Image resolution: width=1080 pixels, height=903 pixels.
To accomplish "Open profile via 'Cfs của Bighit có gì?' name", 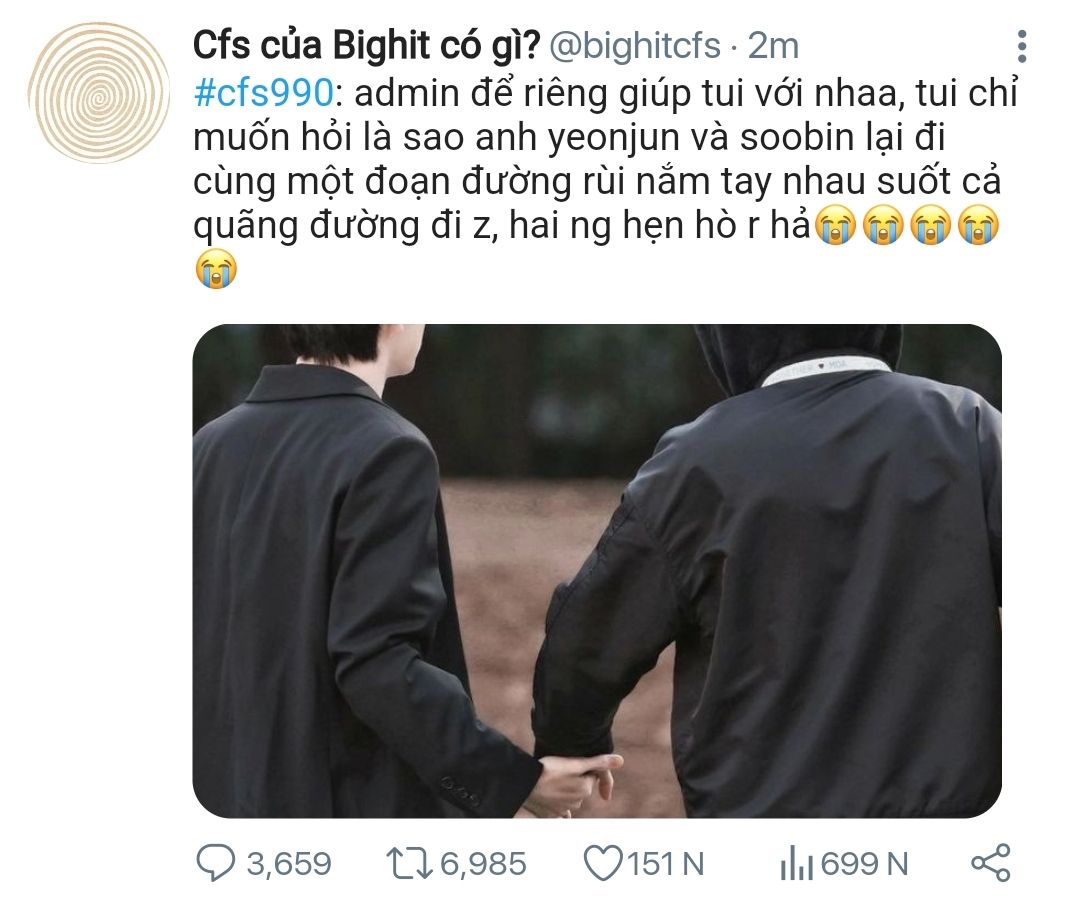I will [366, 45].
